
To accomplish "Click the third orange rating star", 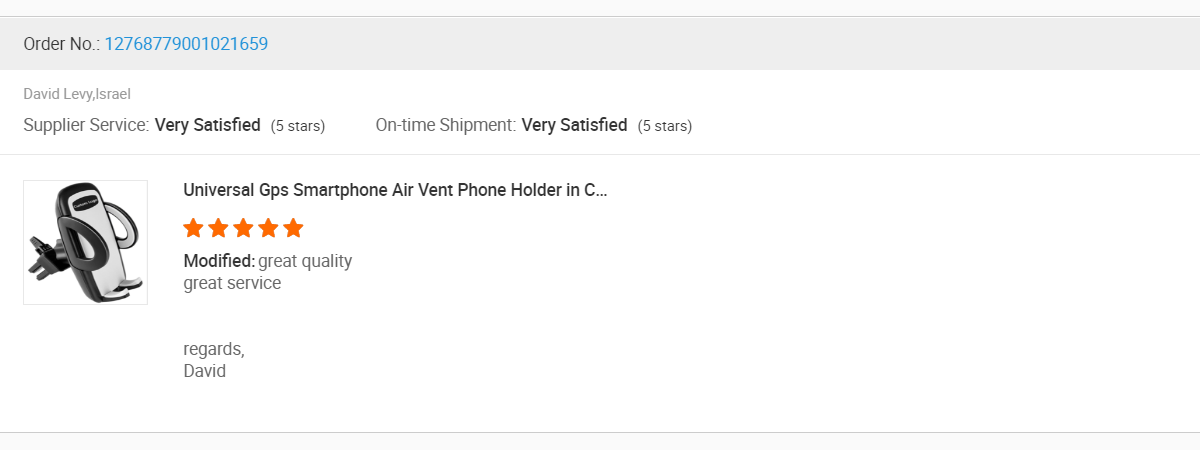I will click(244, 229).
